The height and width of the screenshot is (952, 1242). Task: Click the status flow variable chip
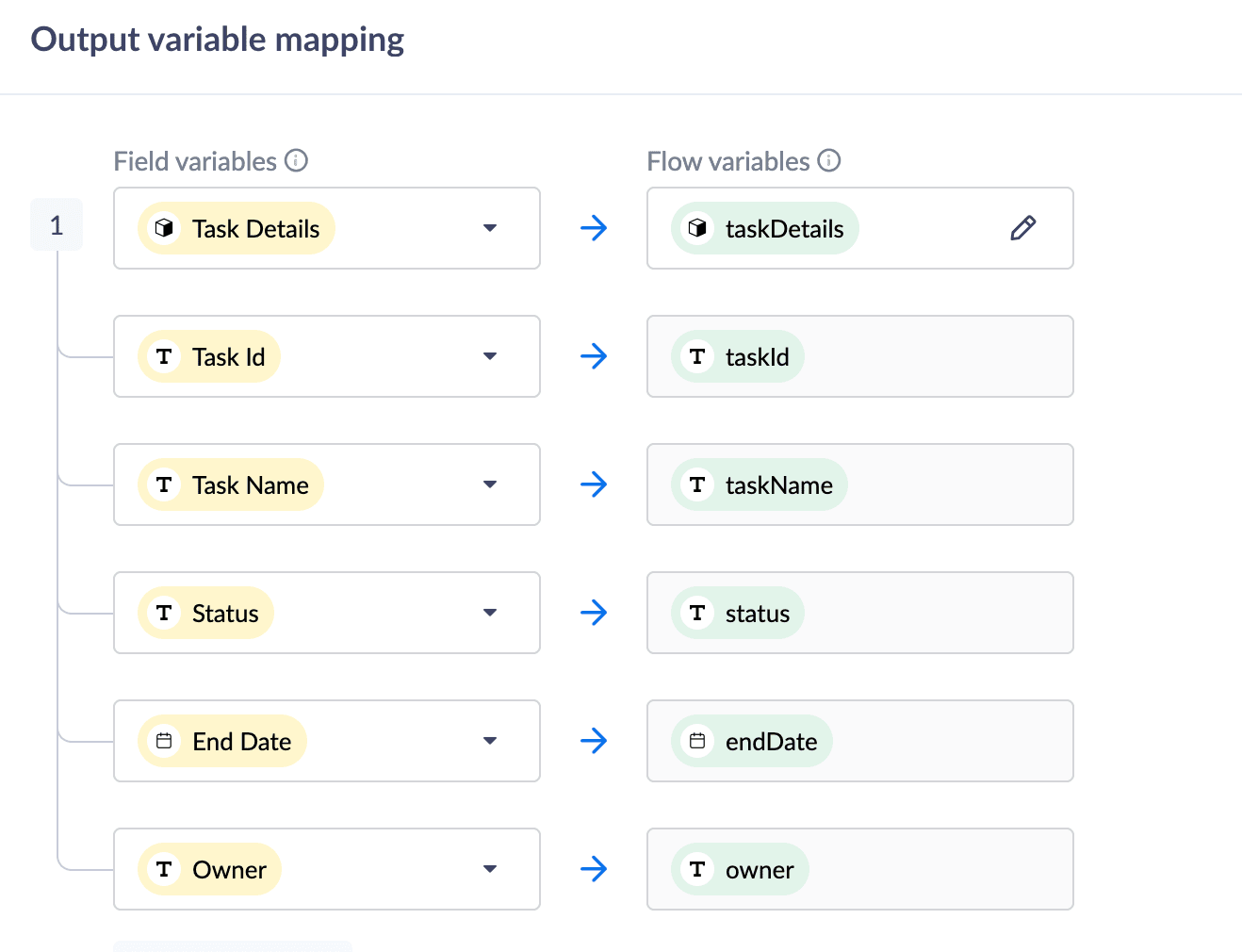click(738, 613)
